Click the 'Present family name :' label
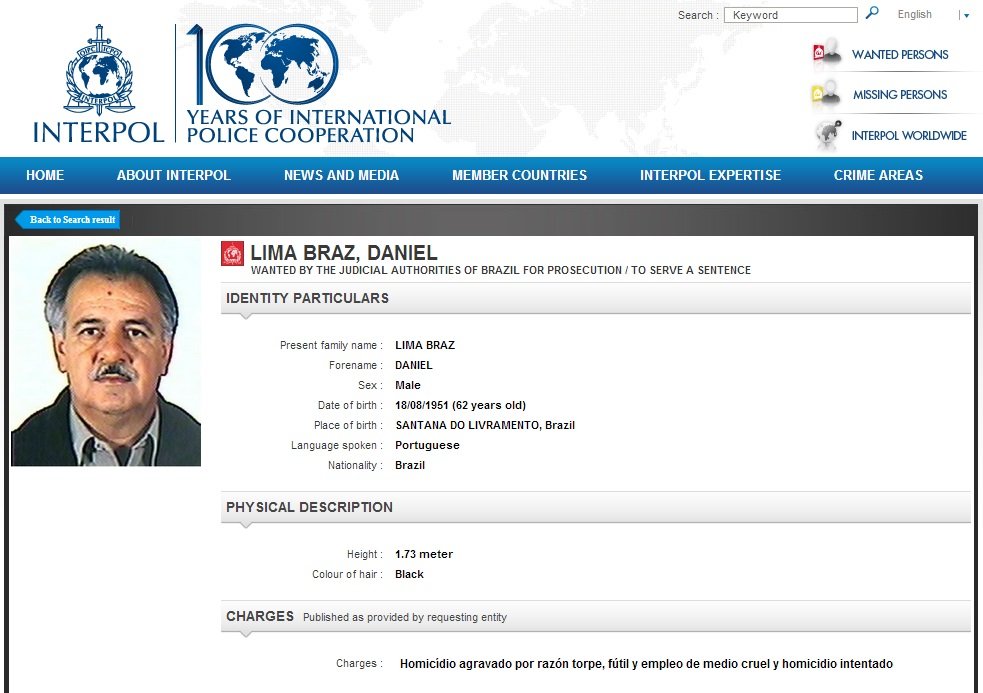 coord(331,346)
